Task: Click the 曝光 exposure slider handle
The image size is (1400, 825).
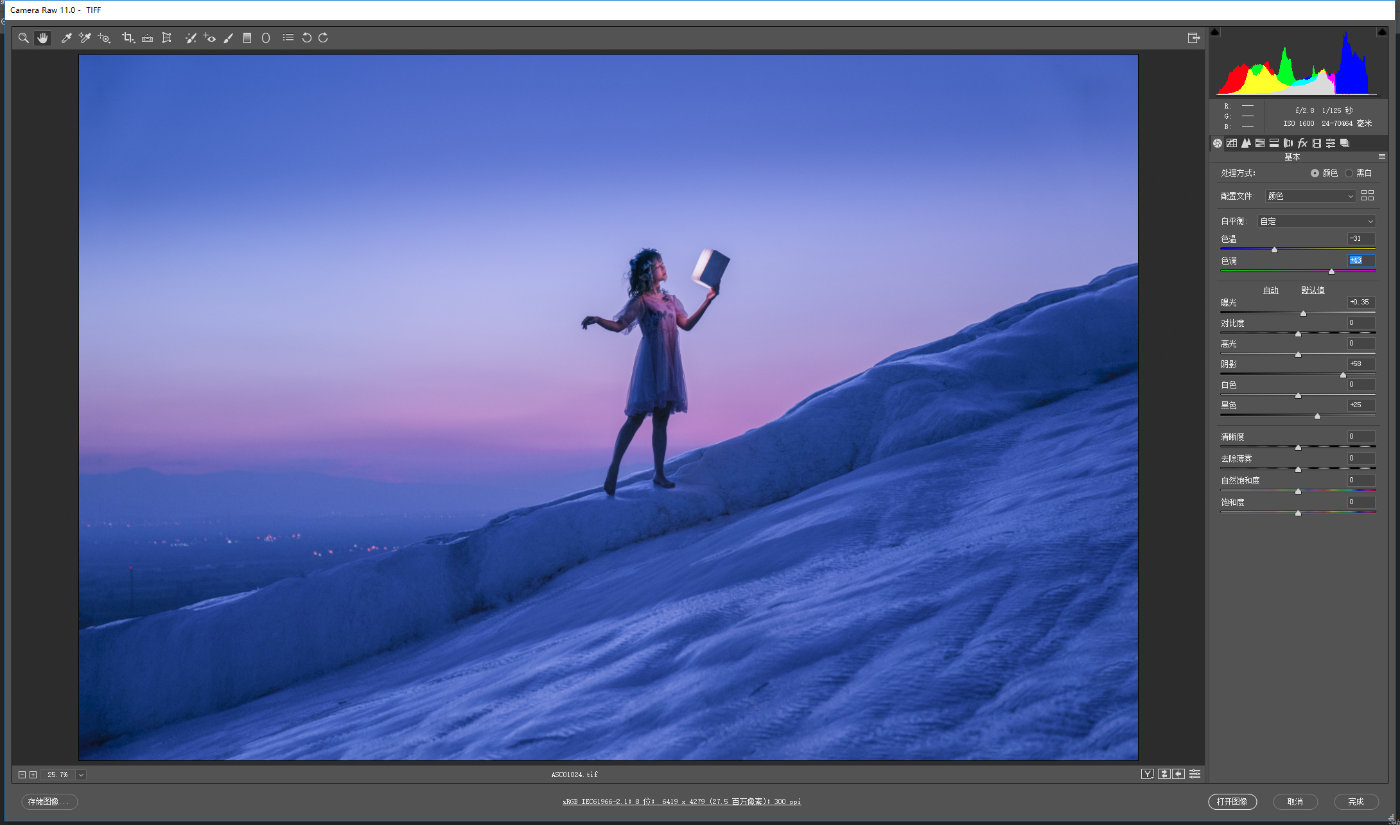Action: 1303,313
